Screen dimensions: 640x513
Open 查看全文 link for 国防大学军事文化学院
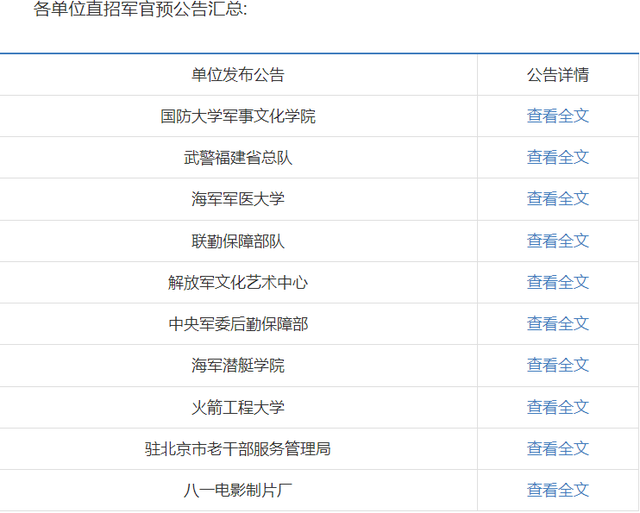coord(558,116)
